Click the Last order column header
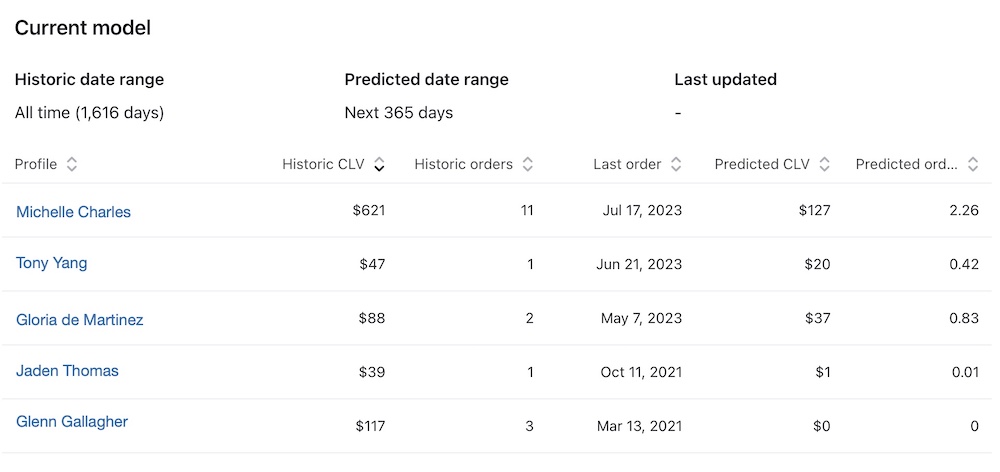 pos(627,165)
